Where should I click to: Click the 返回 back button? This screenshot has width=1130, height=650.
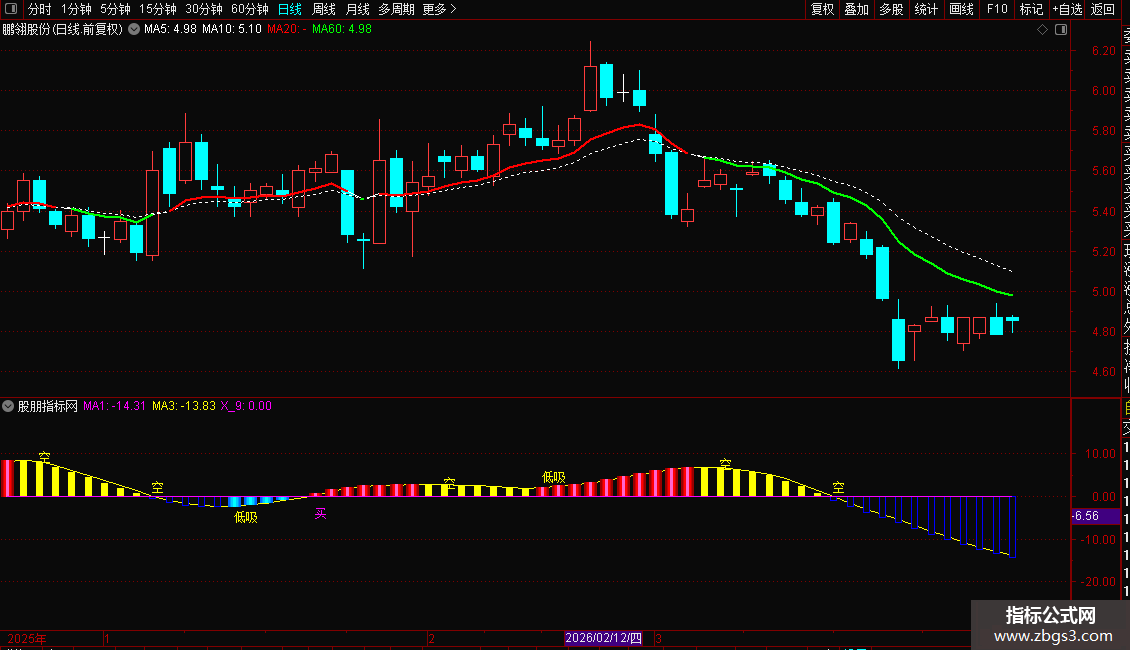coord(1103,9)
